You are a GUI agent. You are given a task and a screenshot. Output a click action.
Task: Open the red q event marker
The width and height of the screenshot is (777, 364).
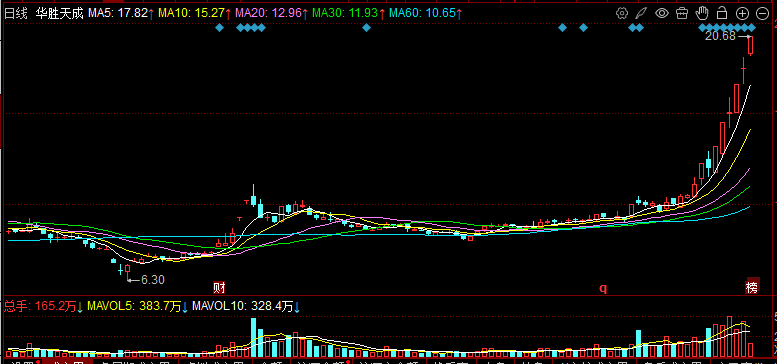pos(603,288)
